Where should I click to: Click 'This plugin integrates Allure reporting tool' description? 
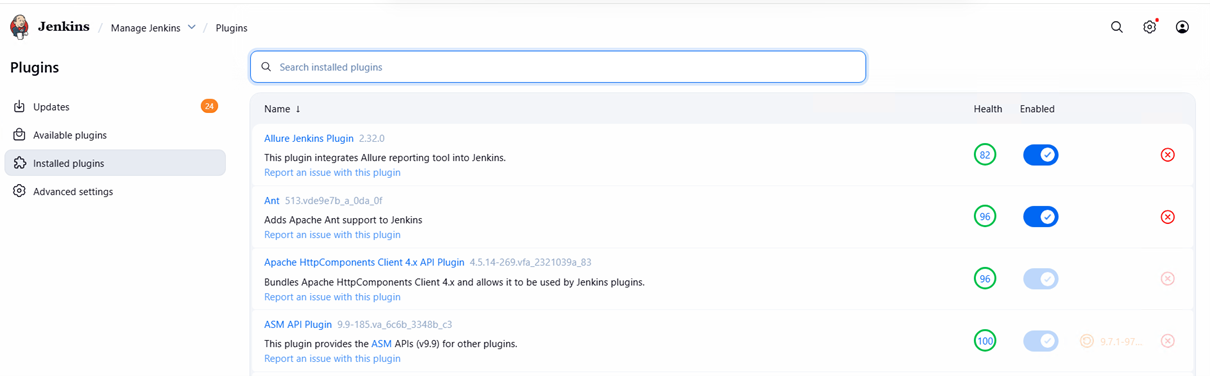click(385, 158)
